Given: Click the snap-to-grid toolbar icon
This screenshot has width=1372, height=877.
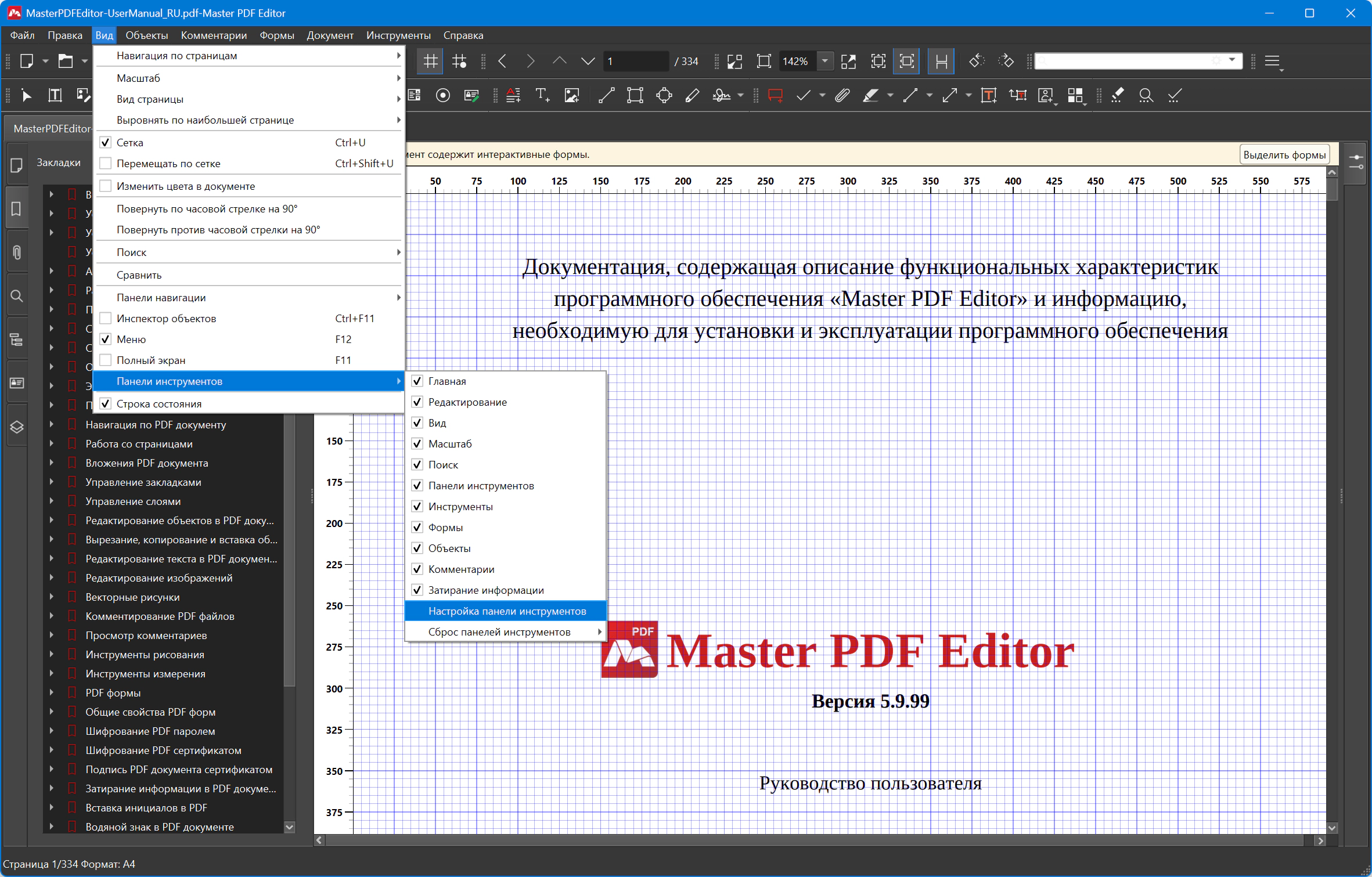Looking at the screenshot, I should coord(459,61).
